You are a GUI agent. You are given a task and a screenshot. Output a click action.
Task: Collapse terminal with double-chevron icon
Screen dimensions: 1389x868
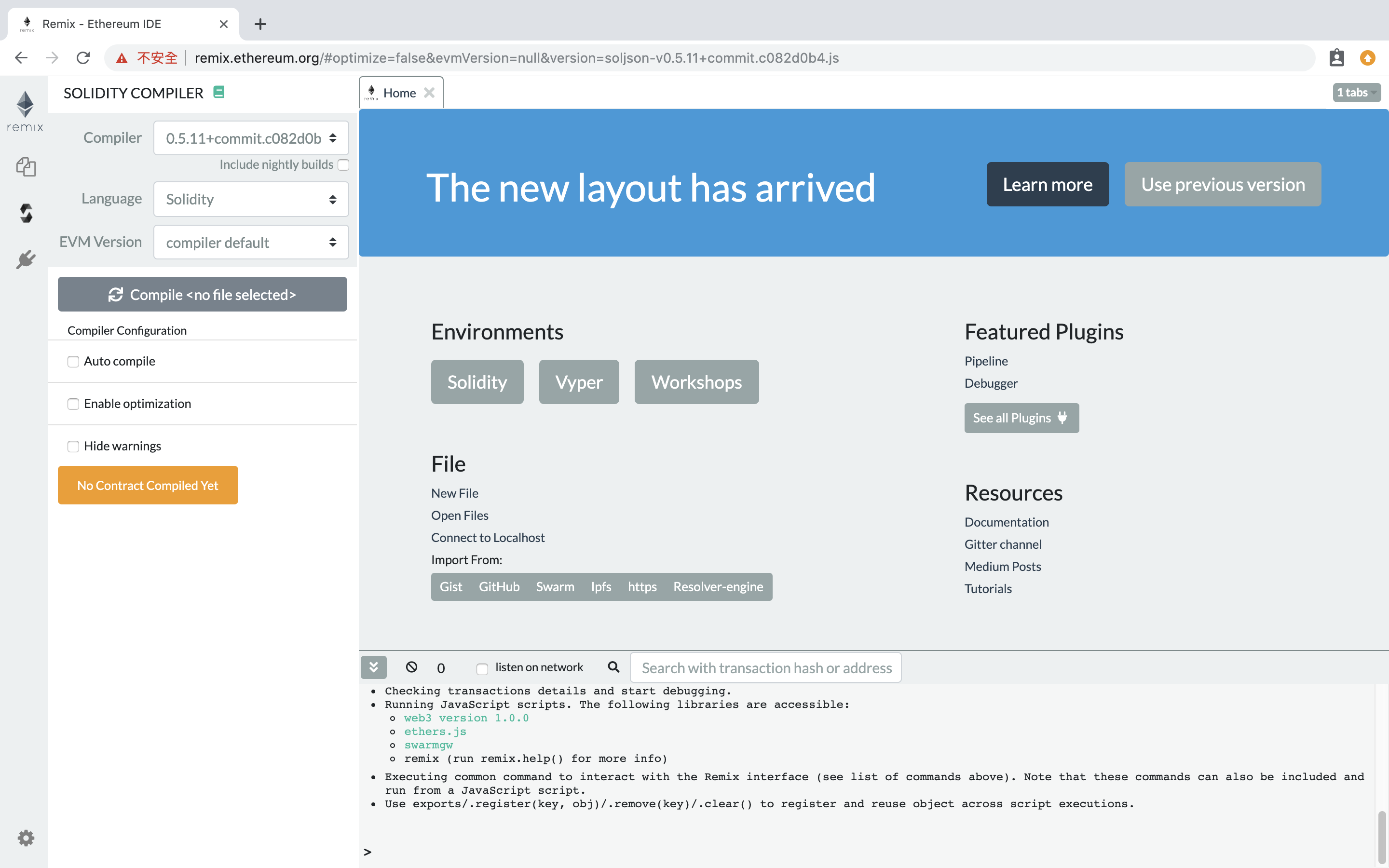pos(374,667)
